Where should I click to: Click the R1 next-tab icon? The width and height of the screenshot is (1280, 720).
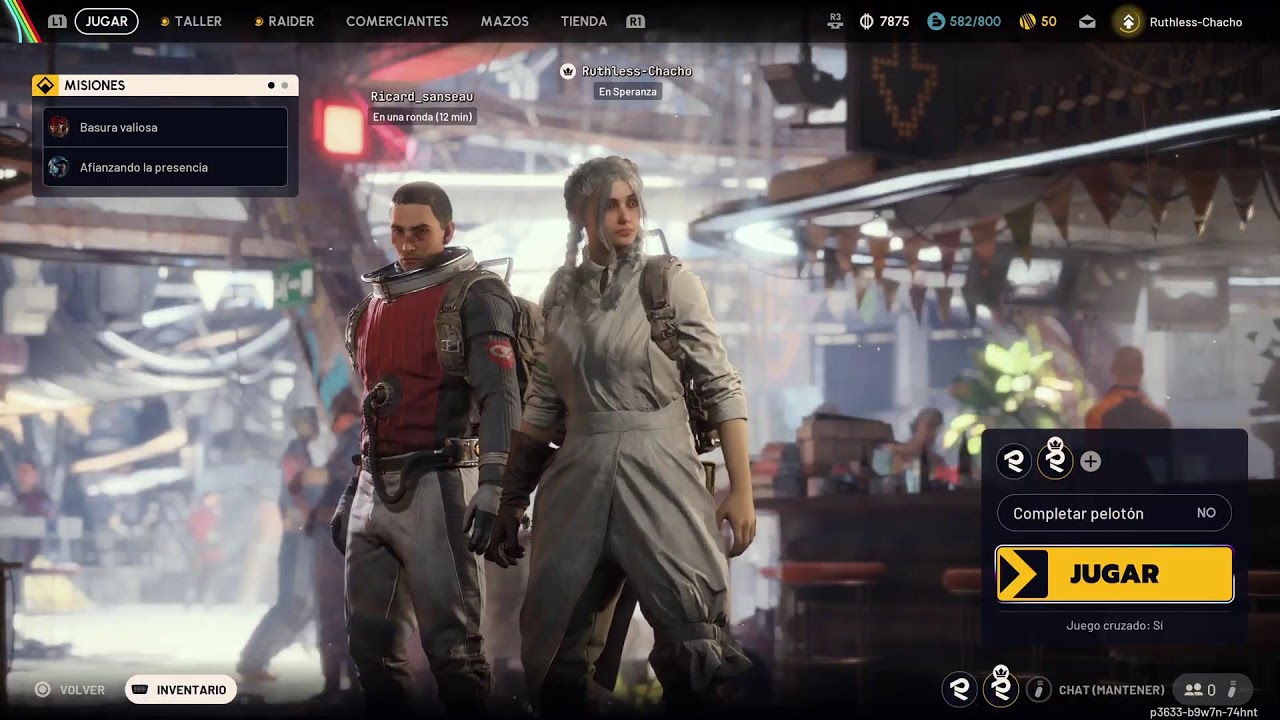(x=635, y=21)
